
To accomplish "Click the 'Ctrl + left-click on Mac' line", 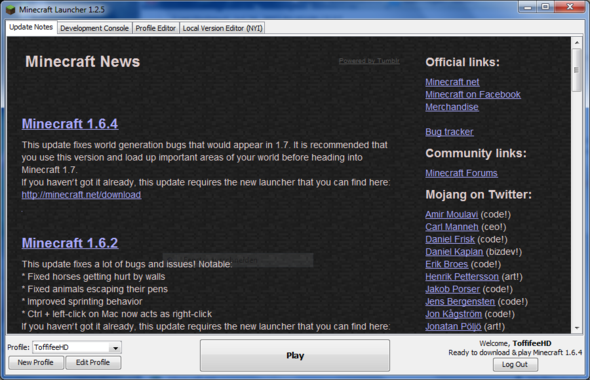I will 117,314.
